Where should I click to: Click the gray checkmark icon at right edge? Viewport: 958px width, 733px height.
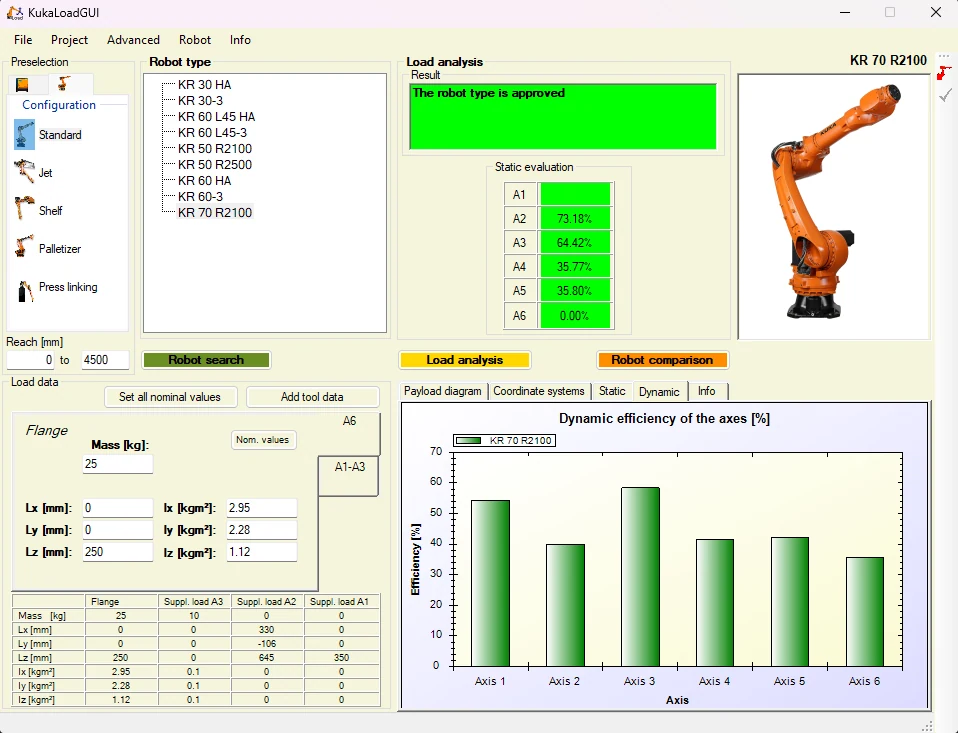945,95
